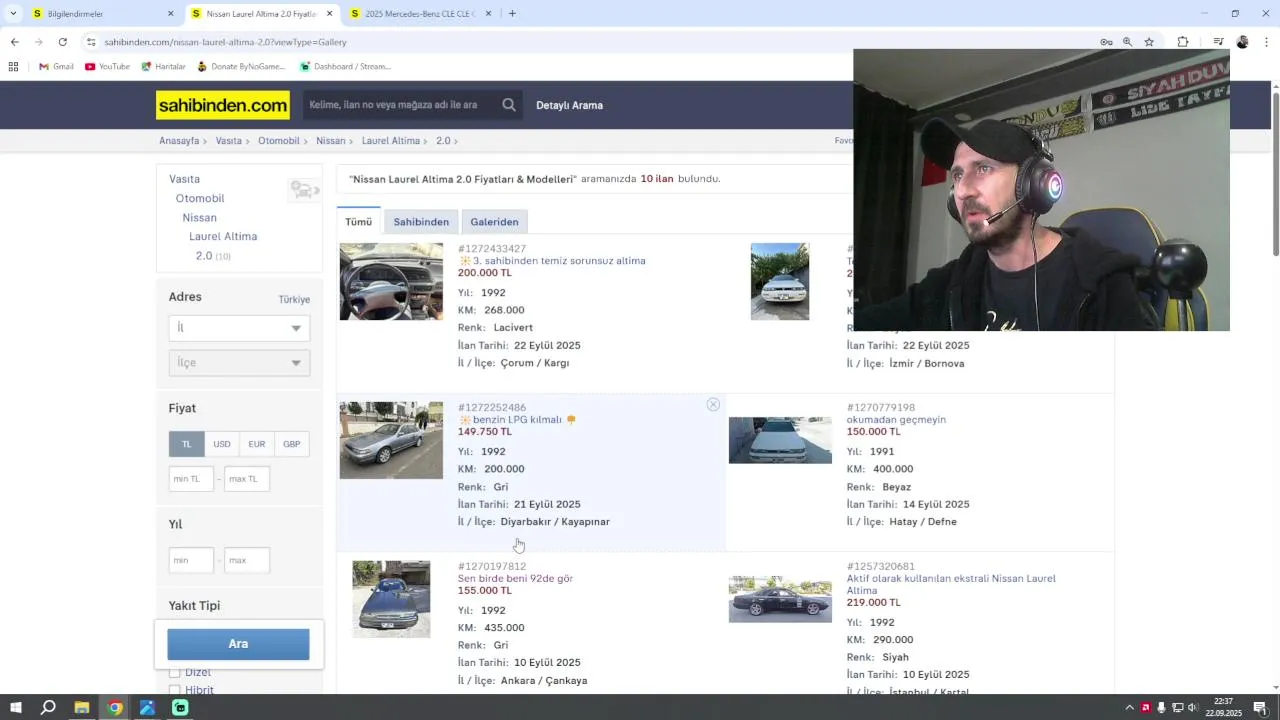Open thumbnail of 3. sahibinden temiz listing
Screen dimensions: 1280x720
pyautogui.click(x=391, y=281)
